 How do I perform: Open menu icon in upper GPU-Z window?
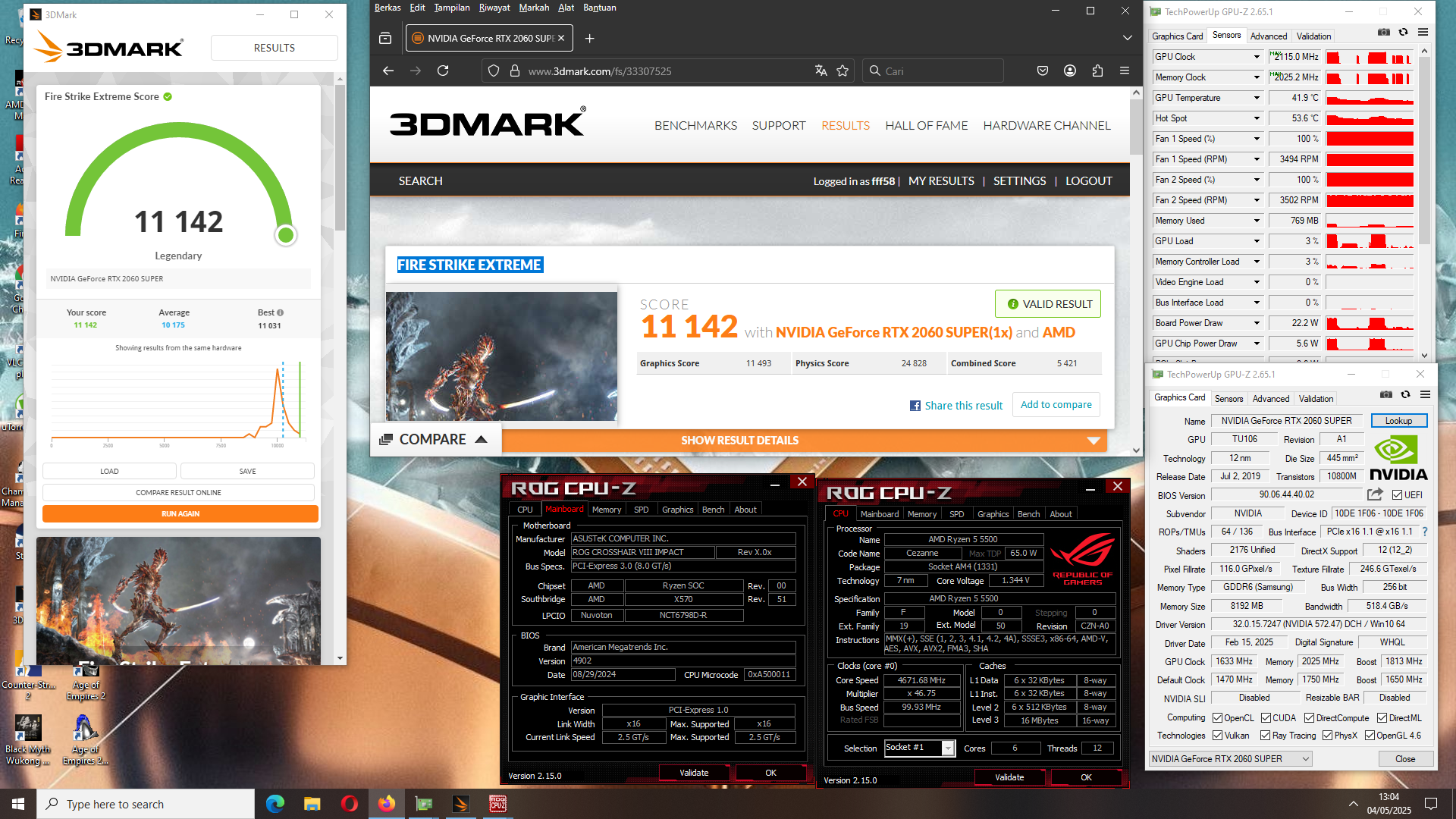pos(1423,33)
